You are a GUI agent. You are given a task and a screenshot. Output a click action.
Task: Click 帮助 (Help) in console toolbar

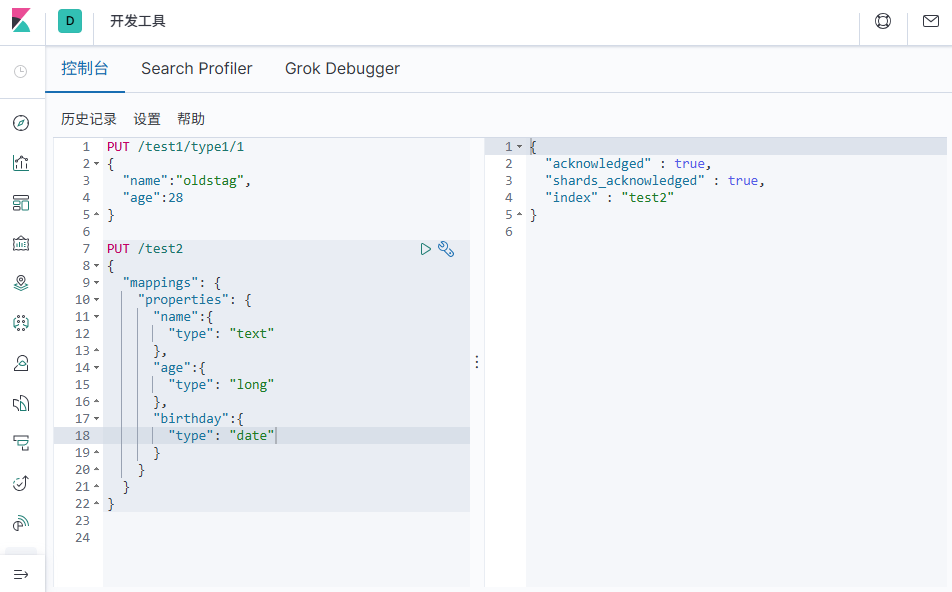coord(191,119)
